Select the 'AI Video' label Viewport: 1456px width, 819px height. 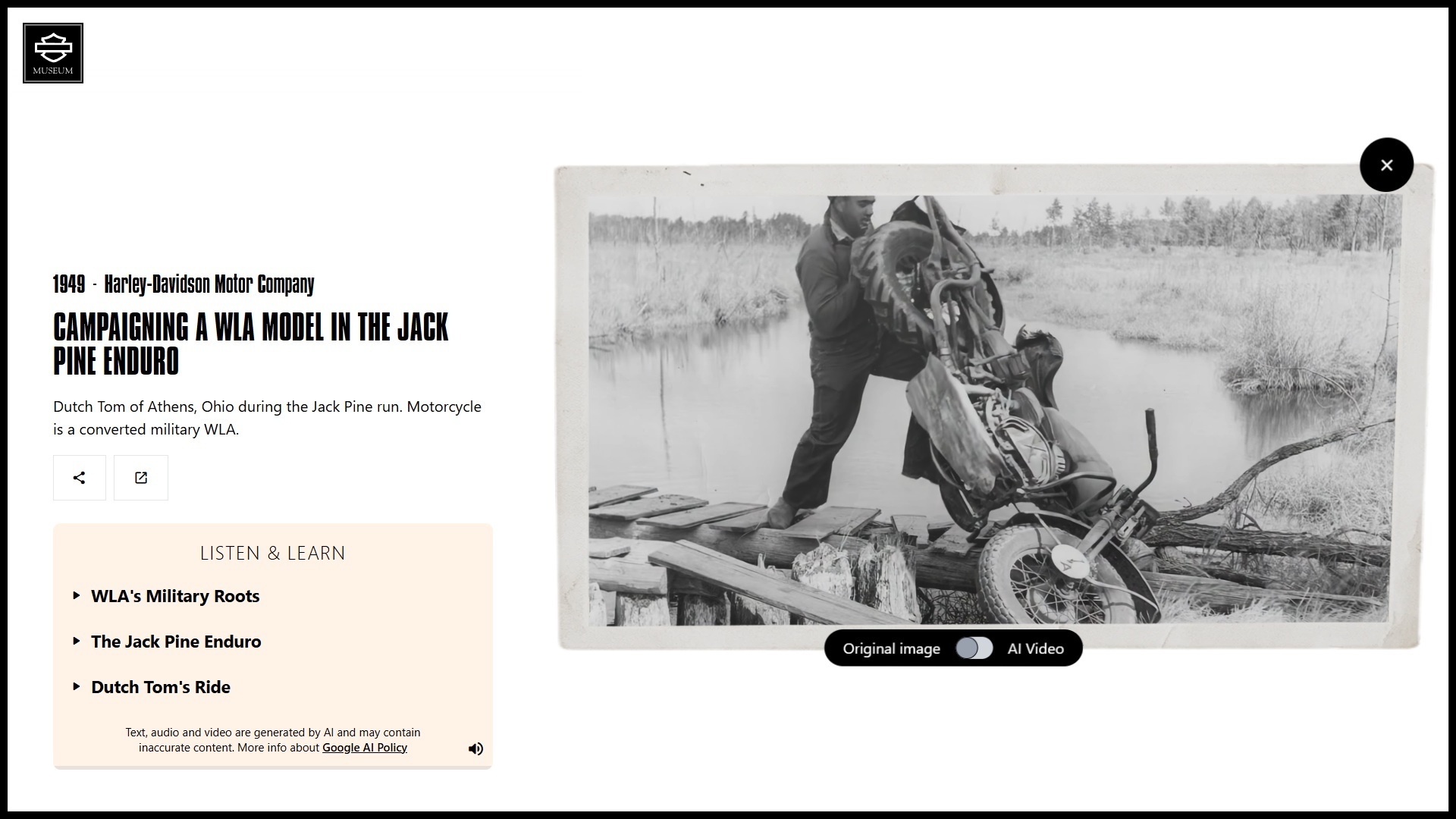click(x=1035, y=649)
